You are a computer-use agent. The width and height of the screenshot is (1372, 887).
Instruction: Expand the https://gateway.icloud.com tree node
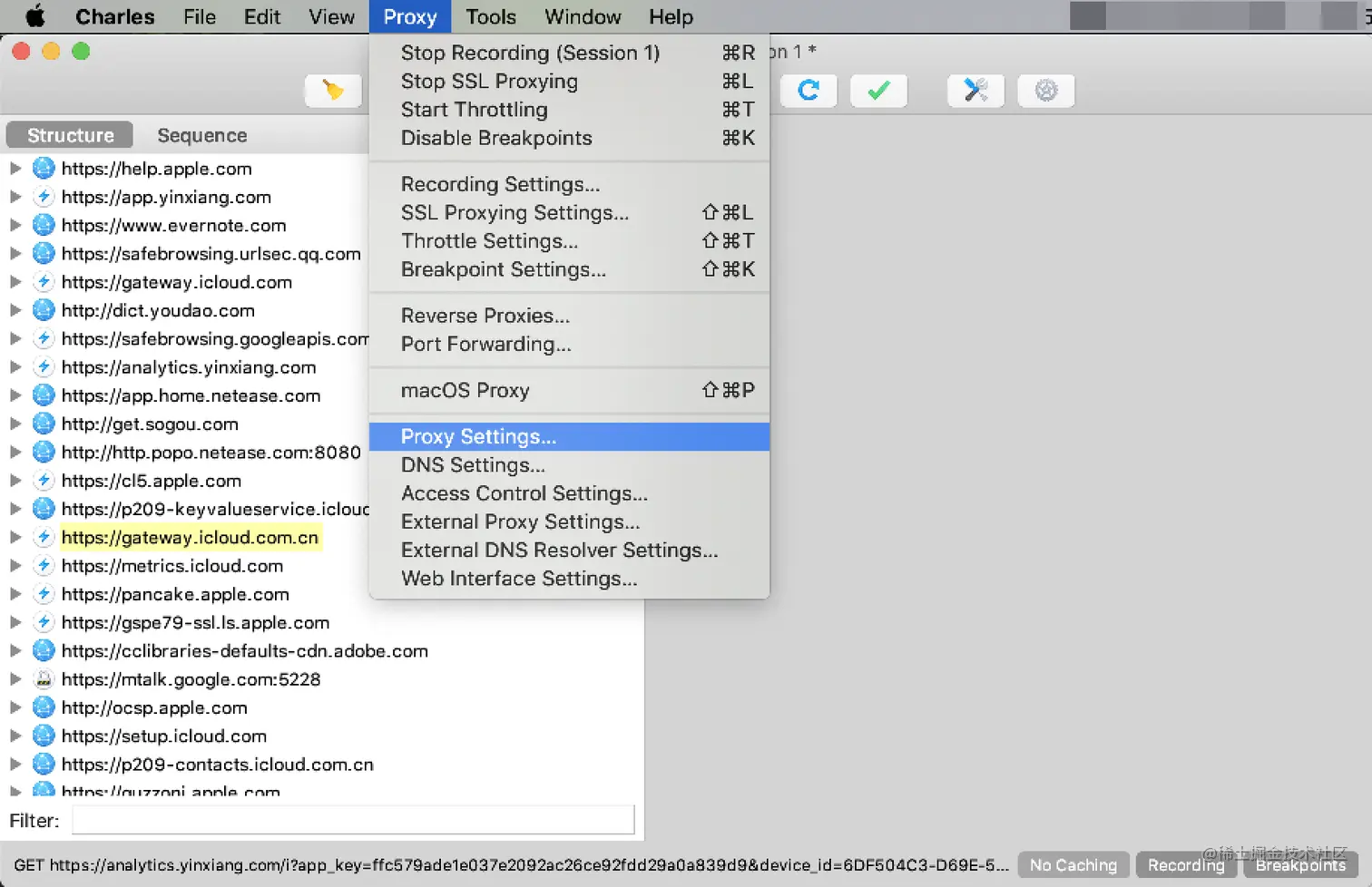pos(15,282)
